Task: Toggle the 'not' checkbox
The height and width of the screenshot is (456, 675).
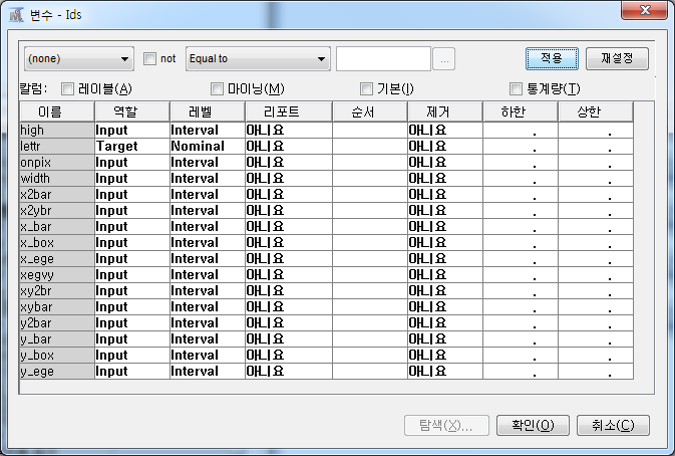Action: [x=149, y=59]
